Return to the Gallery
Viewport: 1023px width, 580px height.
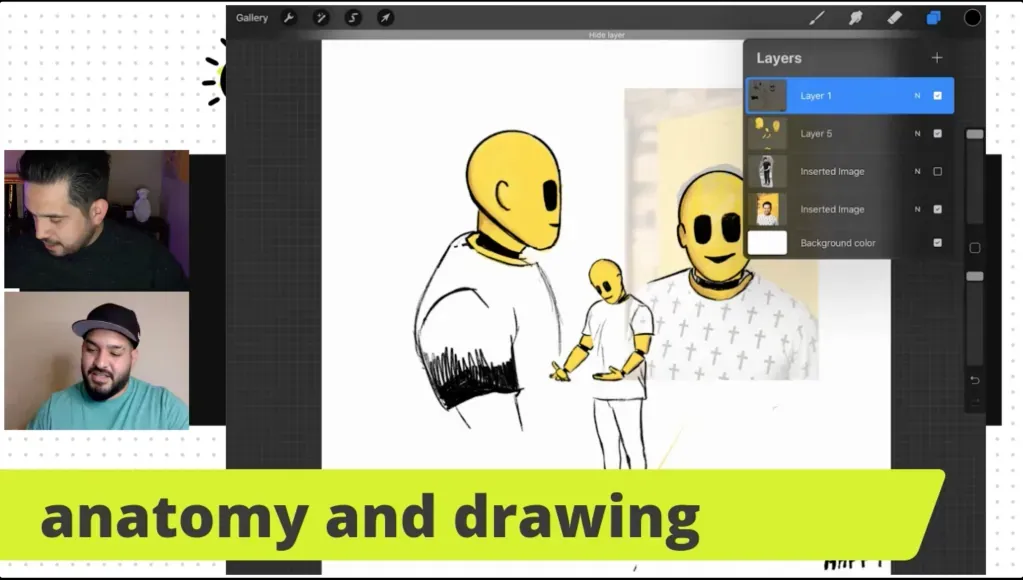point(252,18)
